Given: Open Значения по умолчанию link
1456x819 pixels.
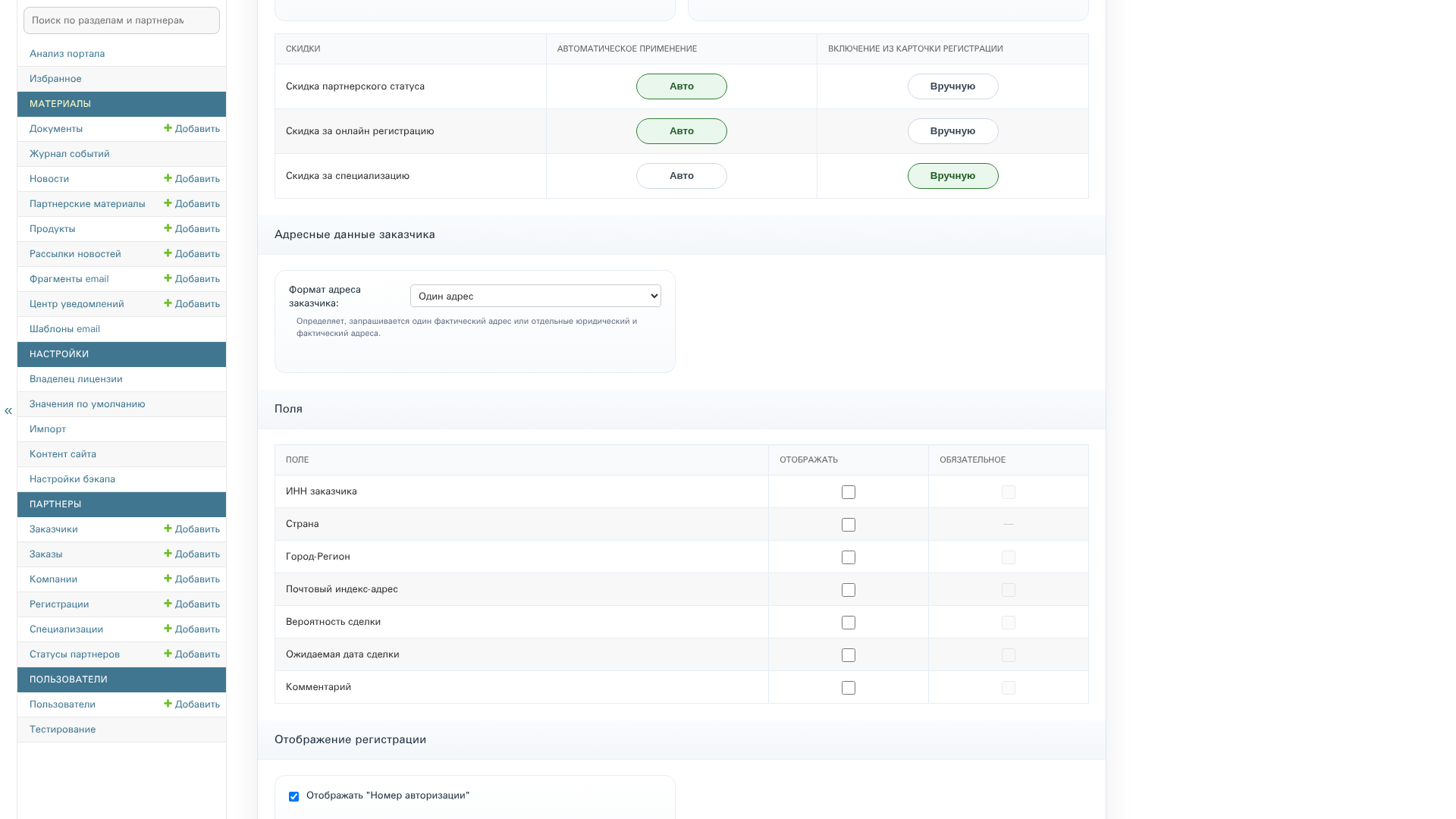Looking at the screenshot, I should 87,404.
